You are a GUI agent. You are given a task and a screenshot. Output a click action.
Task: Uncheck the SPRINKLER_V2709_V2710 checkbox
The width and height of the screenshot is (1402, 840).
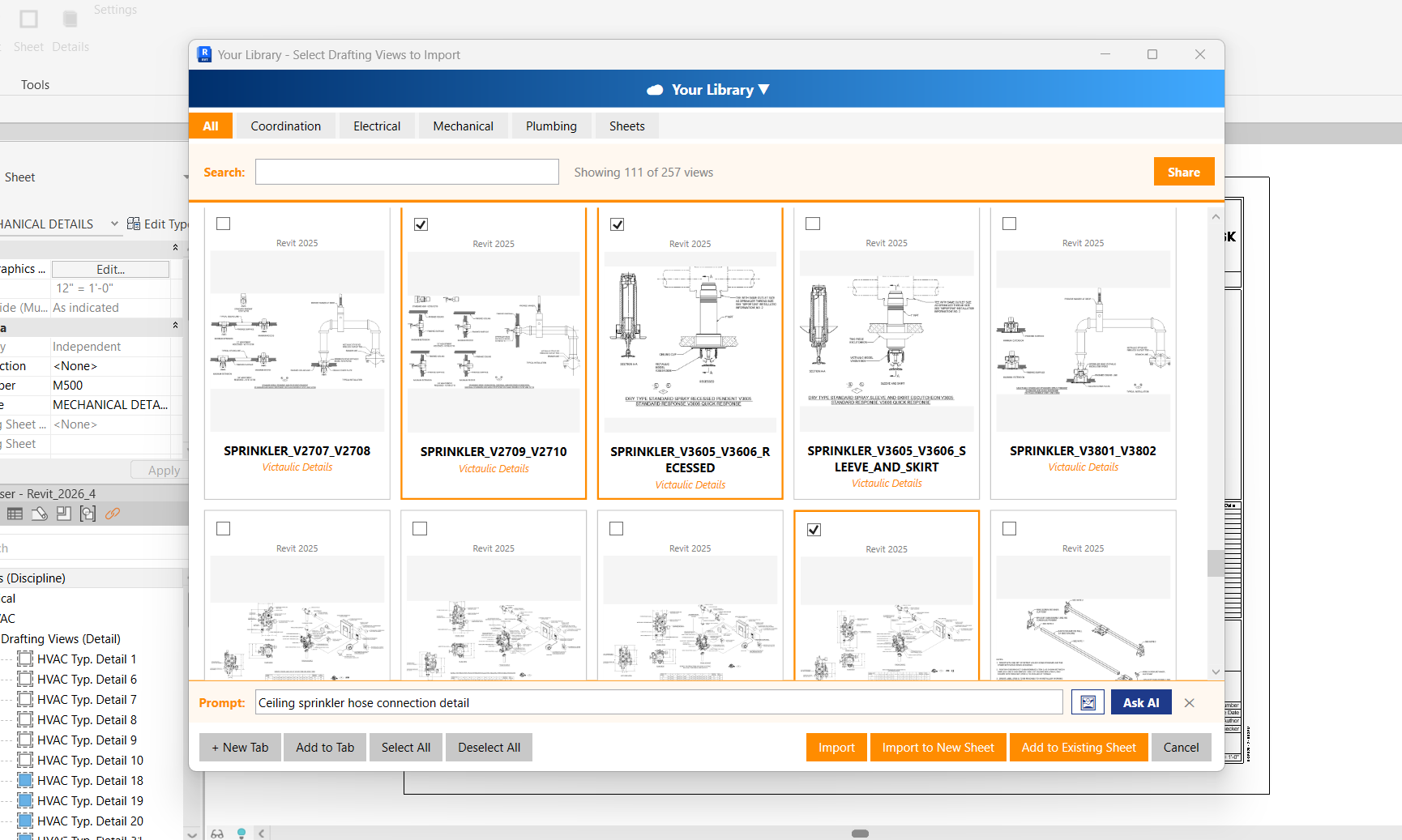pos(421,224)
